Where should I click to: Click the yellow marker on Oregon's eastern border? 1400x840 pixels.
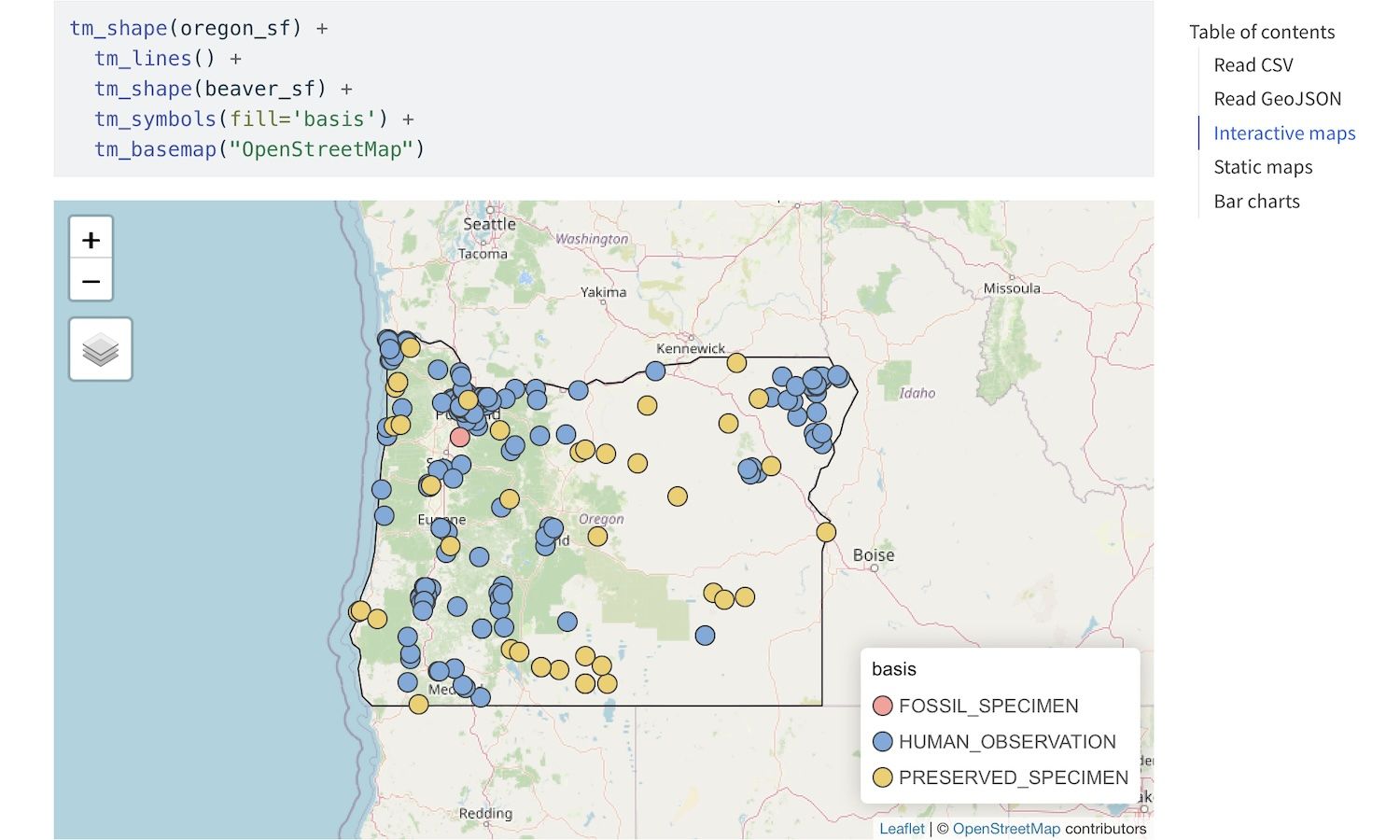(826, 532)
